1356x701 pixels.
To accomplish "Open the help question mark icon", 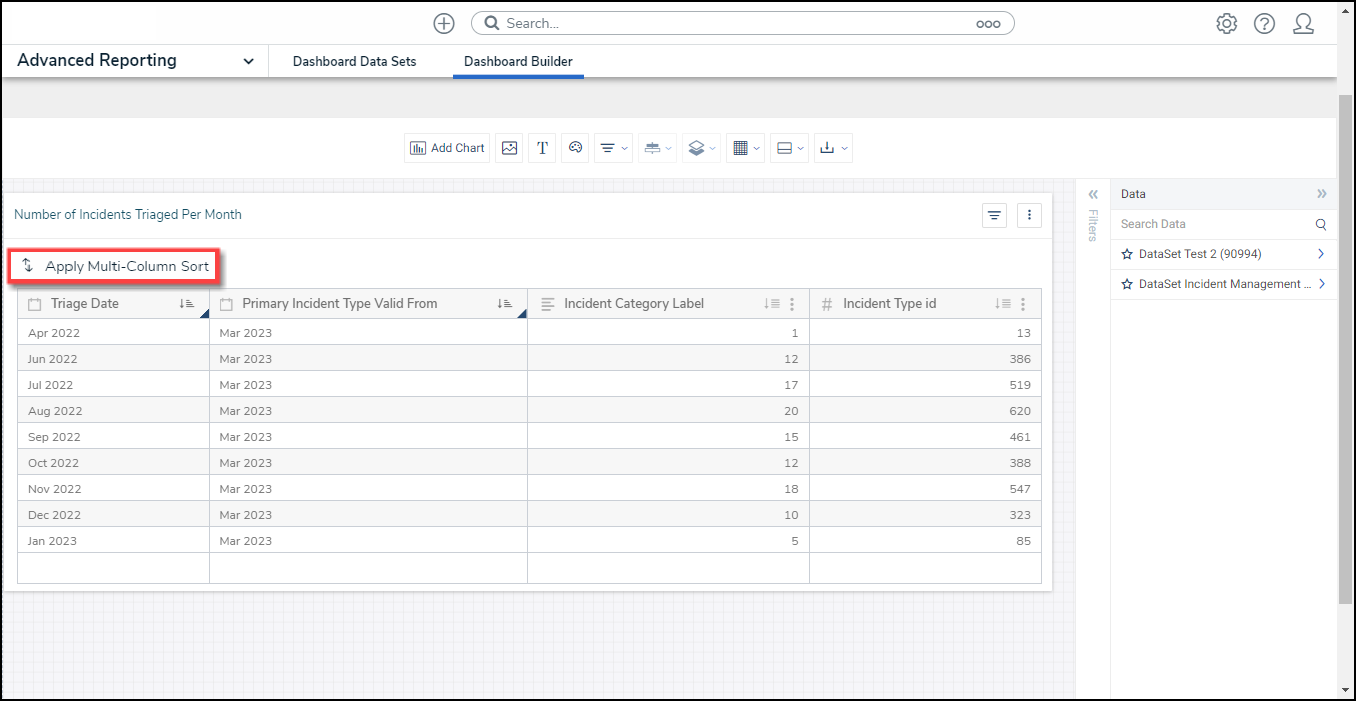I will 1264,24.
